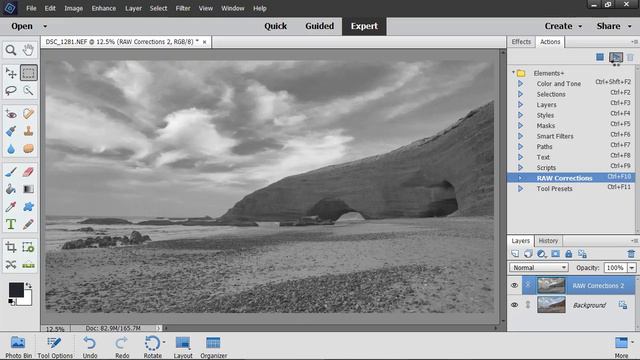The height and width of the screenshot is (360, 640).
Task: Select the Crop tool
Action: tap(11, 247)
